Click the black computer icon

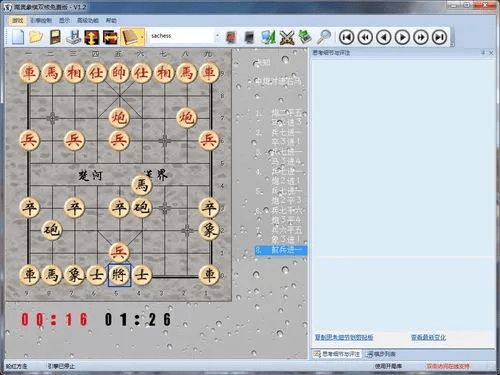250,37
